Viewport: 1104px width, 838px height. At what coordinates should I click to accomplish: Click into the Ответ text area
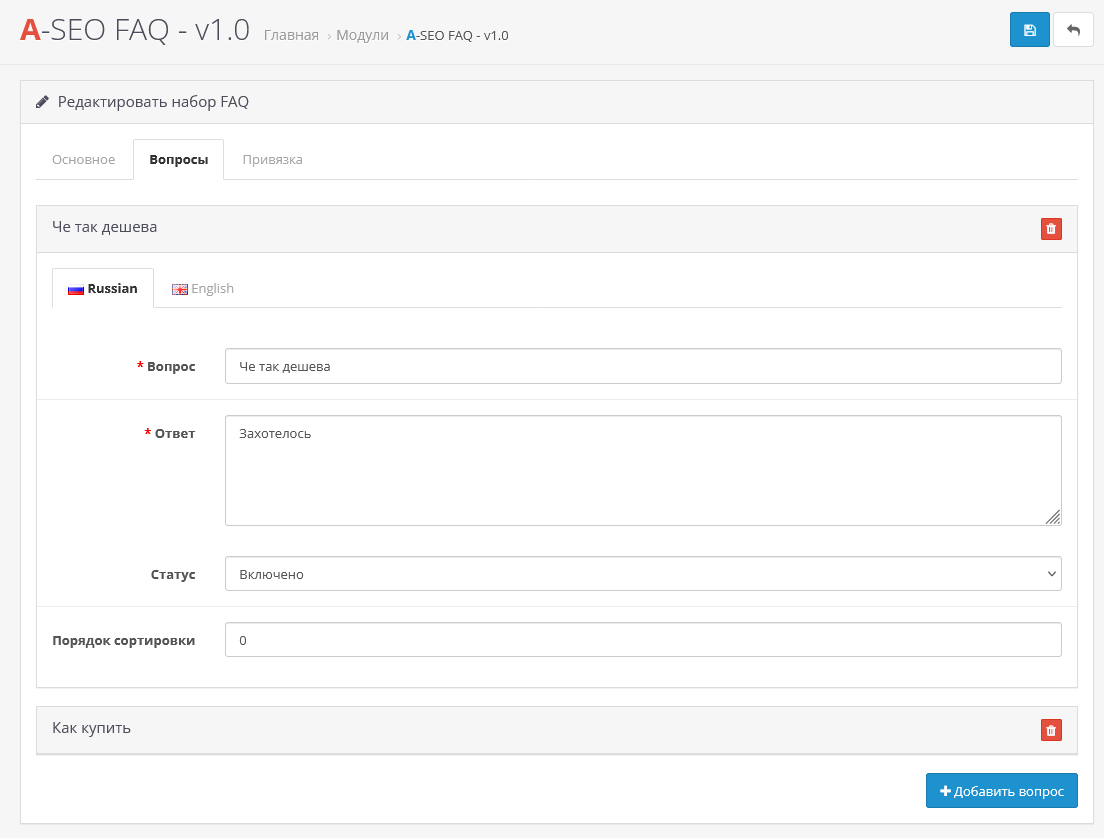click(642, 470)
